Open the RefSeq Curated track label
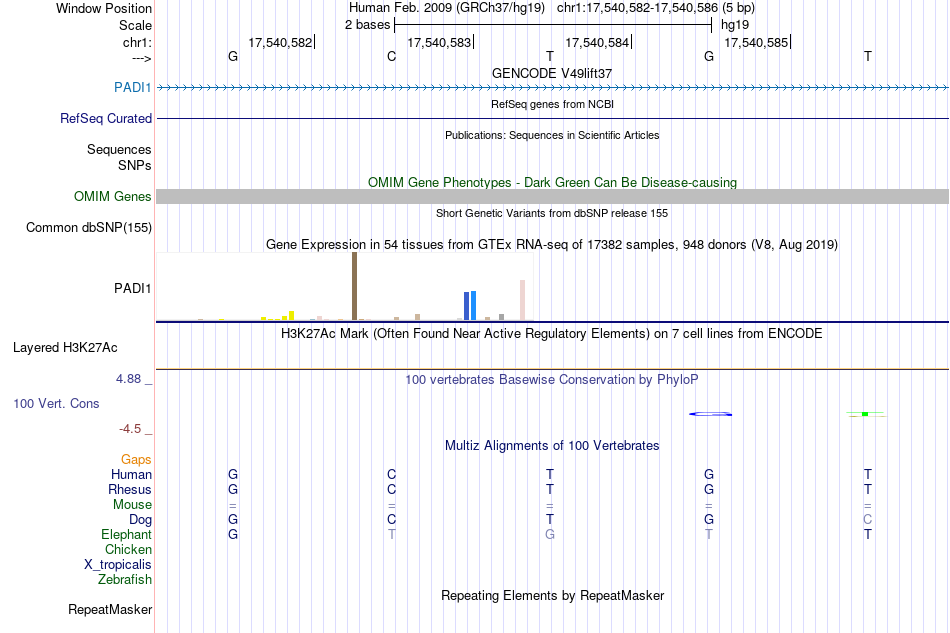The width and height of the screenshot is (950, 633). (106, 118)
